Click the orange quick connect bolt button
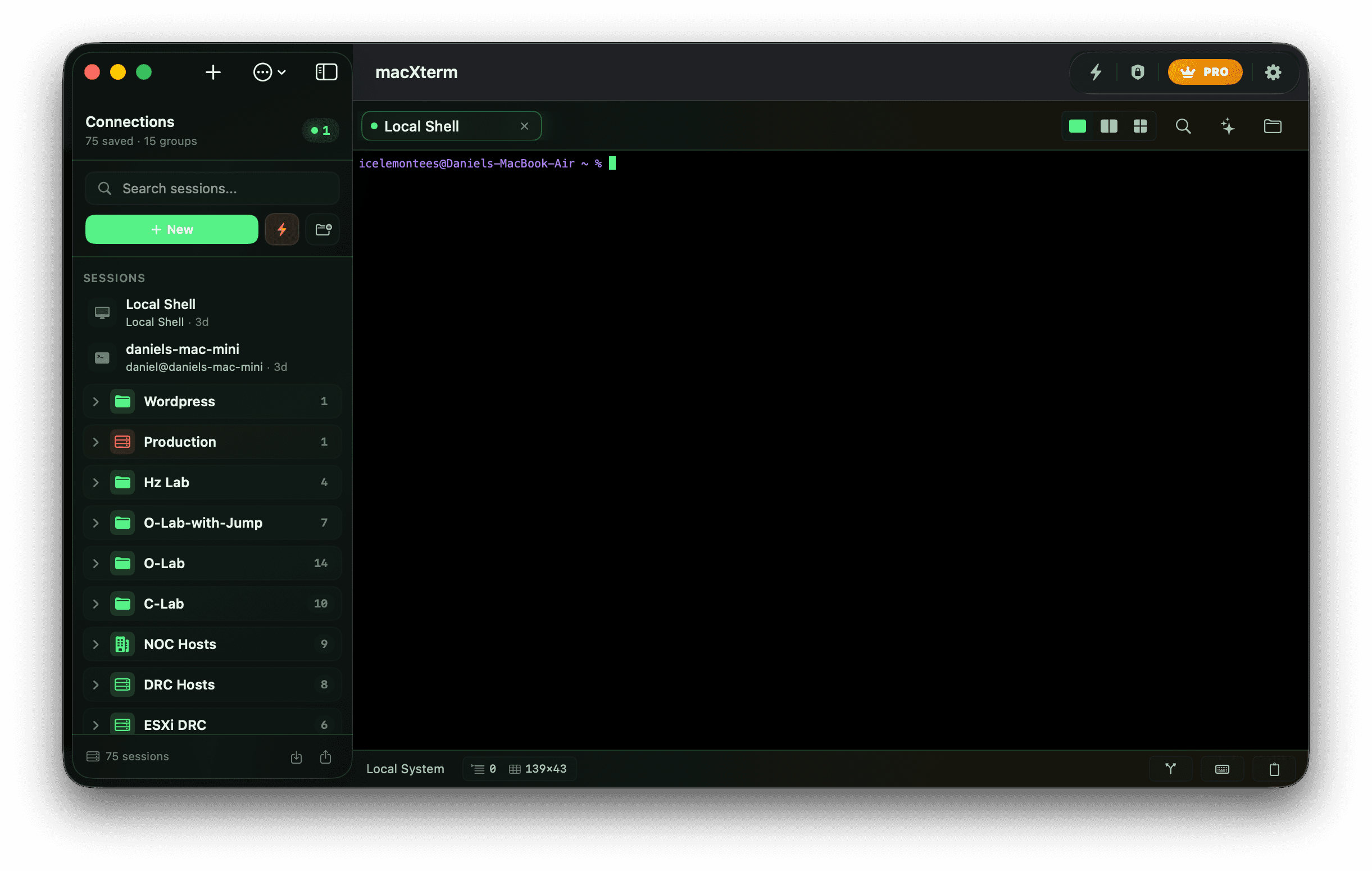 tap(282, 230)
